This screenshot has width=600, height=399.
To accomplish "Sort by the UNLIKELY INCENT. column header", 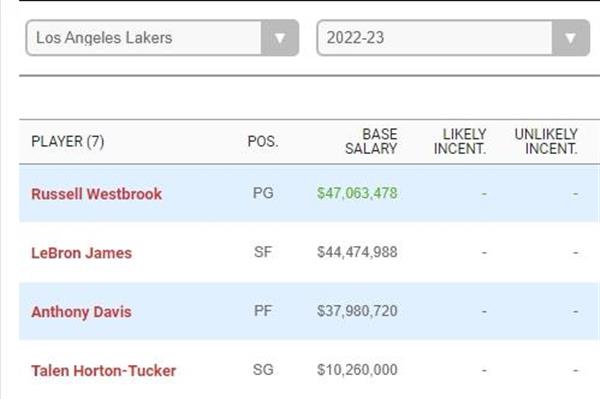I will (x=546, y=142).
